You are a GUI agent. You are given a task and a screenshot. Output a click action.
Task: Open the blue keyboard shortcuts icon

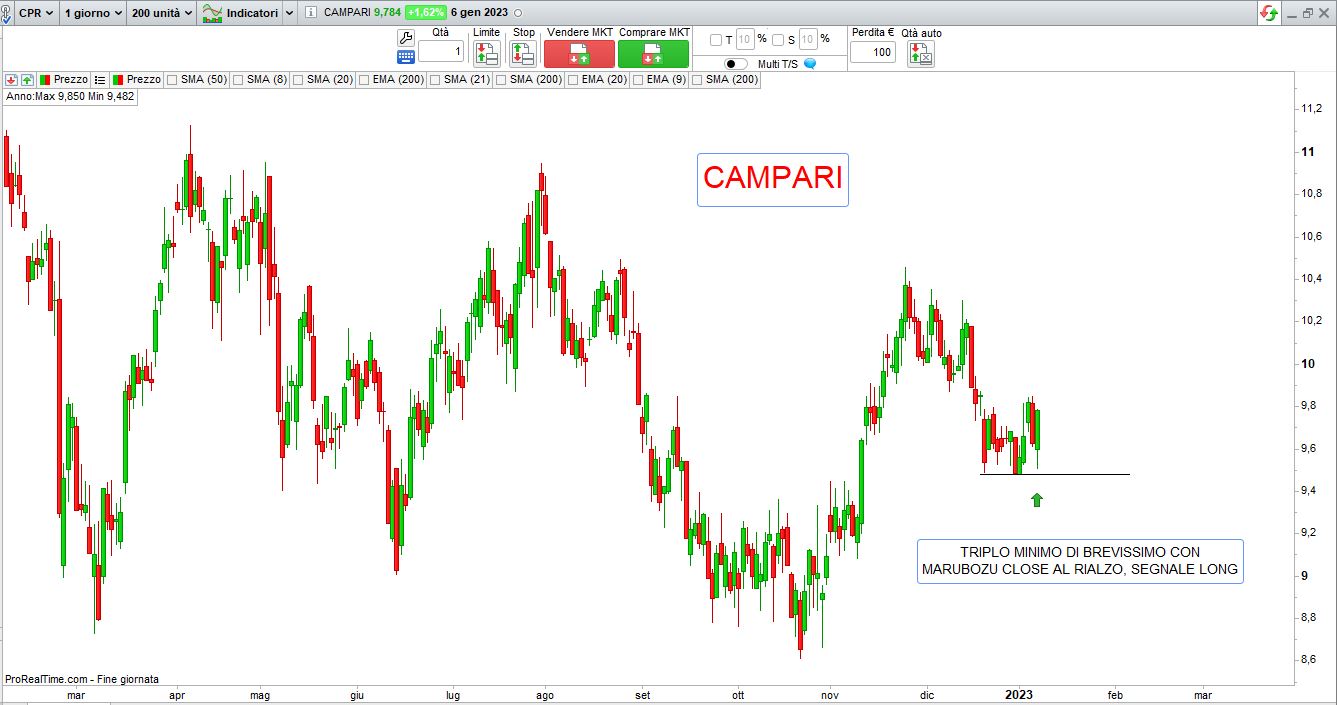pos(405,57)
